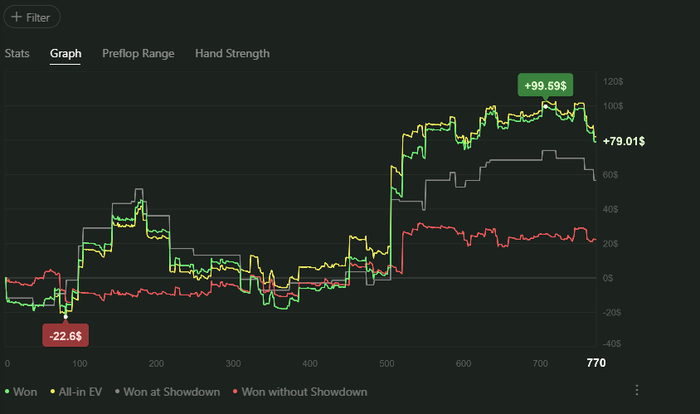Viewport: 700px width, 414px height.
Task: Click the +79.01$ current value label
Action: 624,141
